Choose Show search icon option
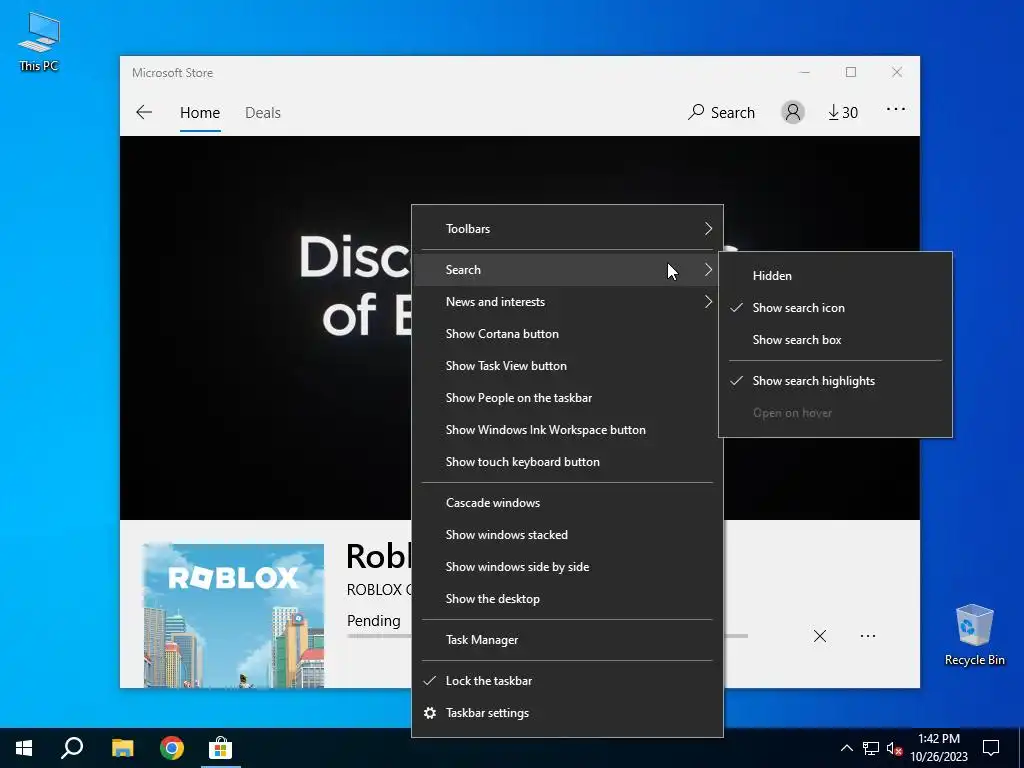The width and height of the screenshot is (1024, 768). click(x=835, y=308)
